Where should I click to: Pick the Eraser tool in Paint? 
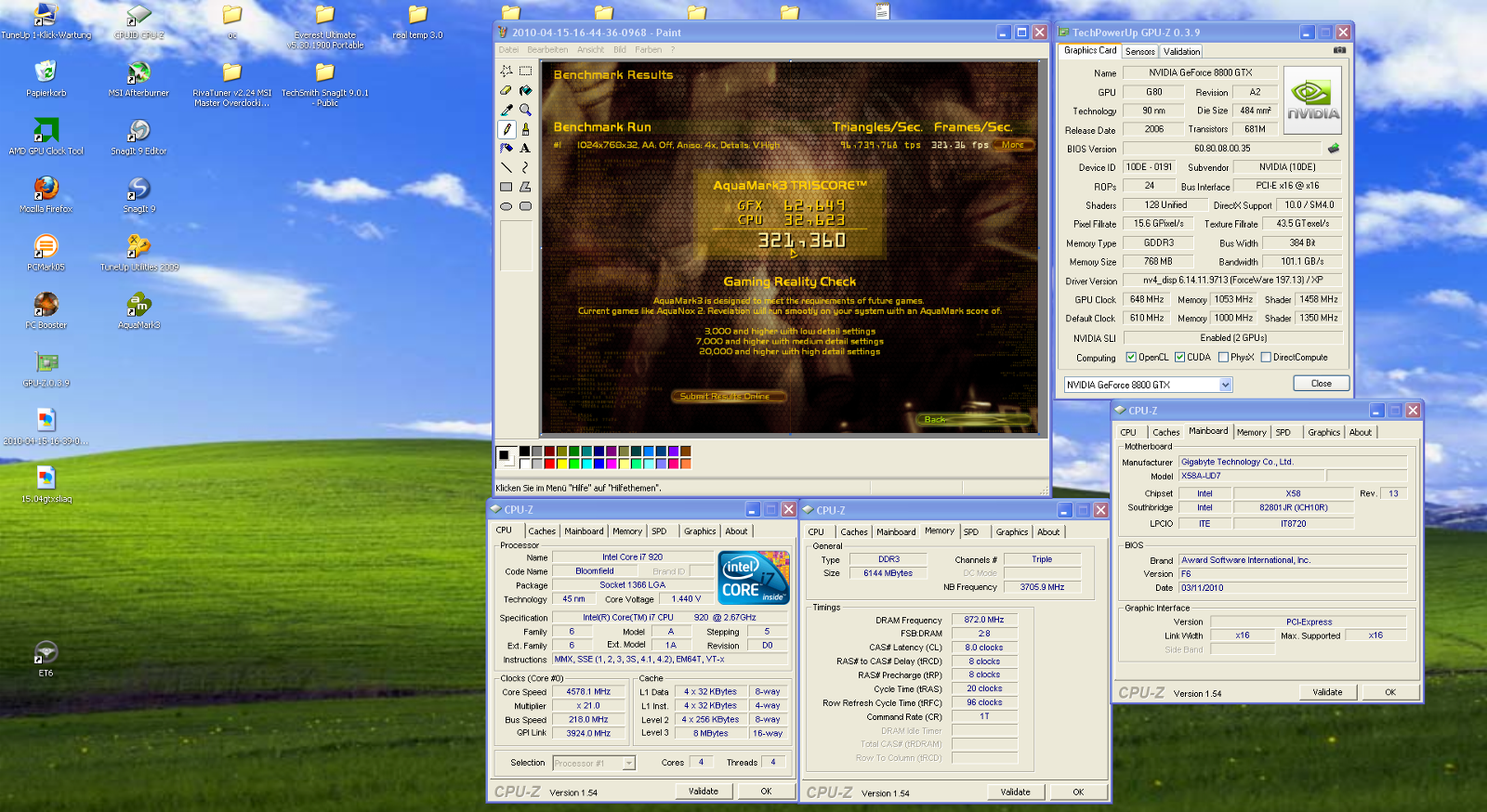click(x=507, y=90)
